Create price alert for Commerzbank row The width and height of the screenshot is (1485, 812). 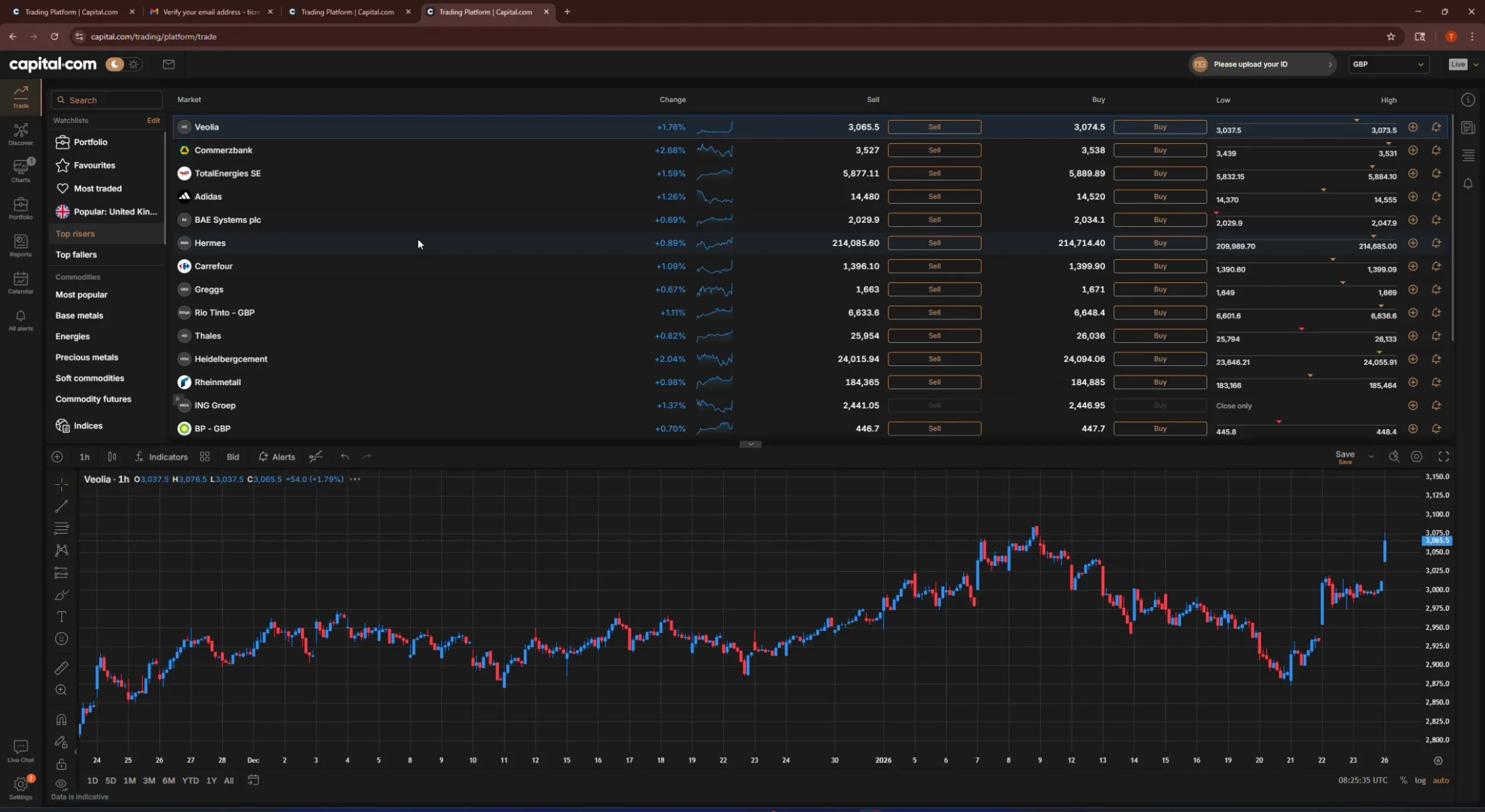click(x=1436, y=150)
